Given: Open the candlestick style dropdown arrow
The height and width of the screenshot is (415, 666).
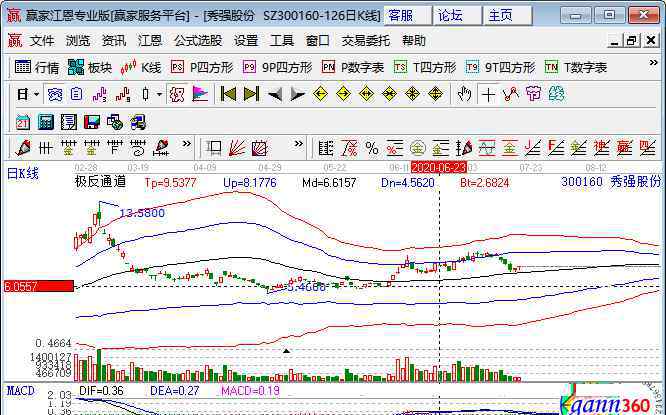Looking at the screenshot, I should (159, 94).
